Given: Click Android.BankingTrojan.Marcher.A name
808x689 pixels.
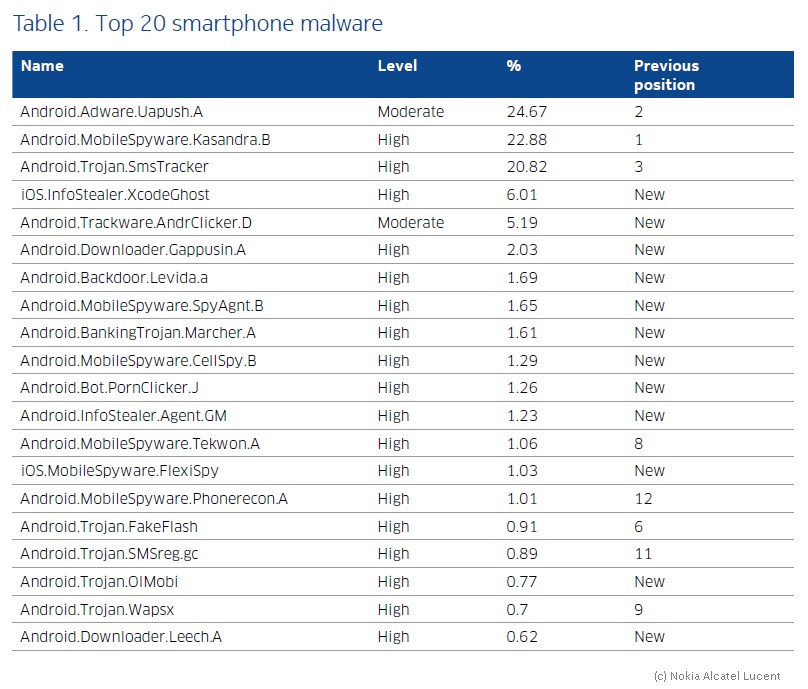Looking at the screenshot, I should [138, 333].
